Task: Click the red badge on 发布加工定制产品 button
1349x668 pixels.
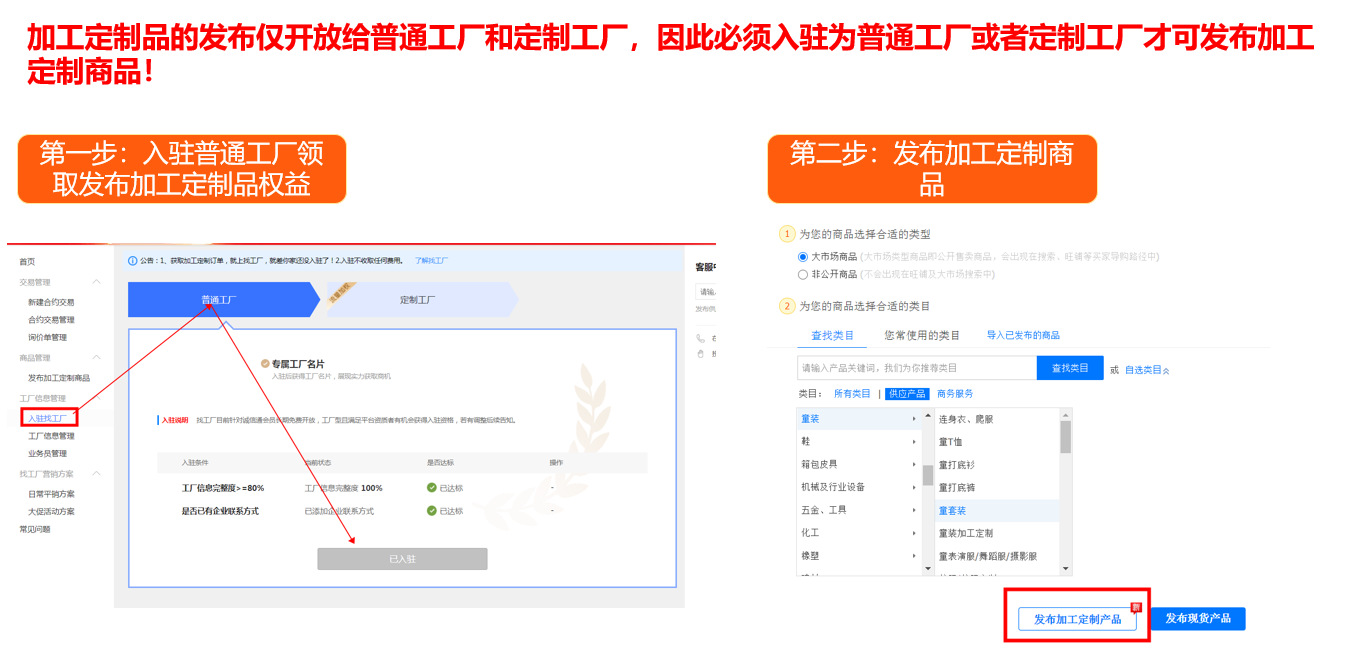Action: (1135, 605)
